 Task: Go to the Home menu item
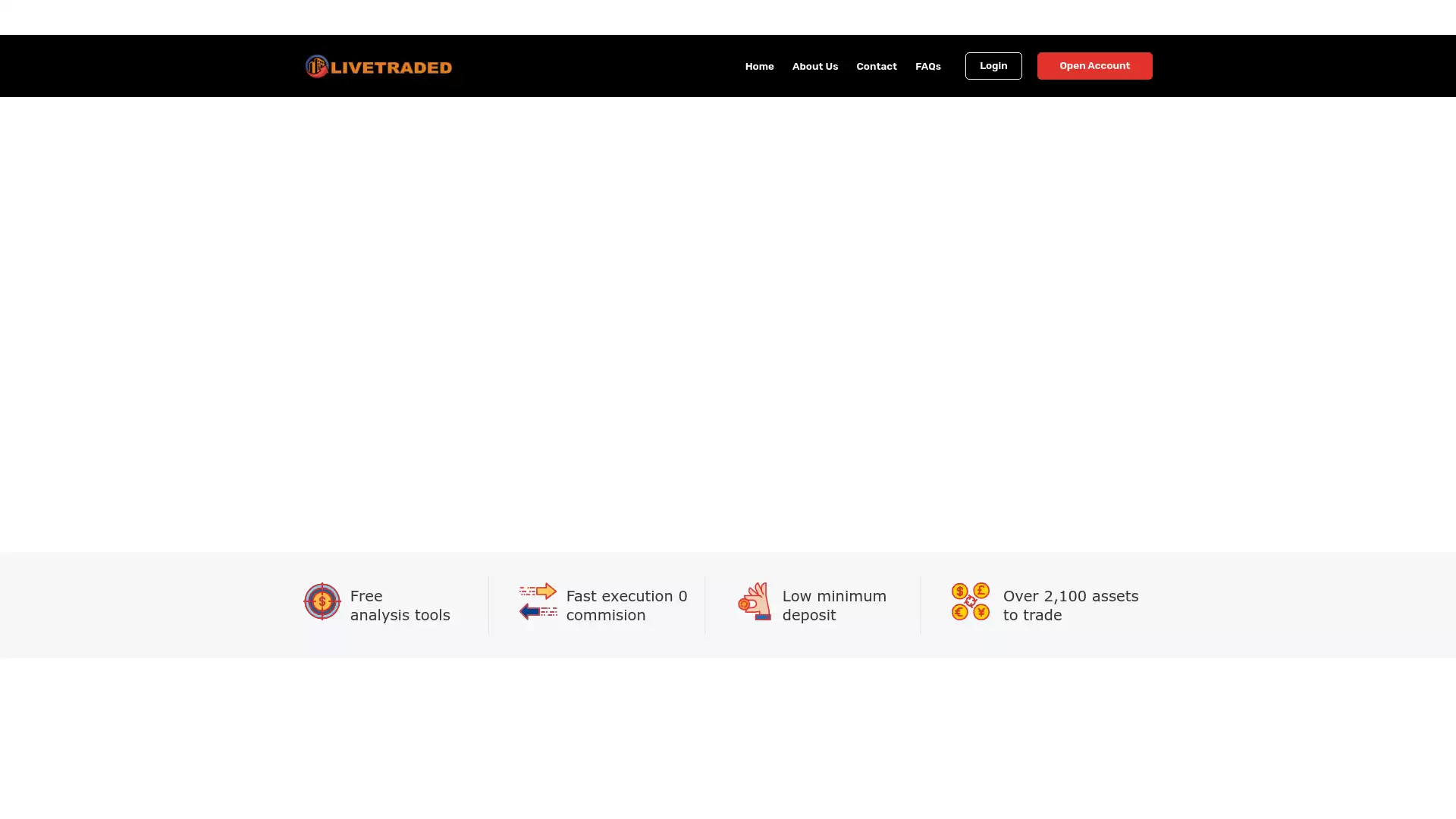759,67
